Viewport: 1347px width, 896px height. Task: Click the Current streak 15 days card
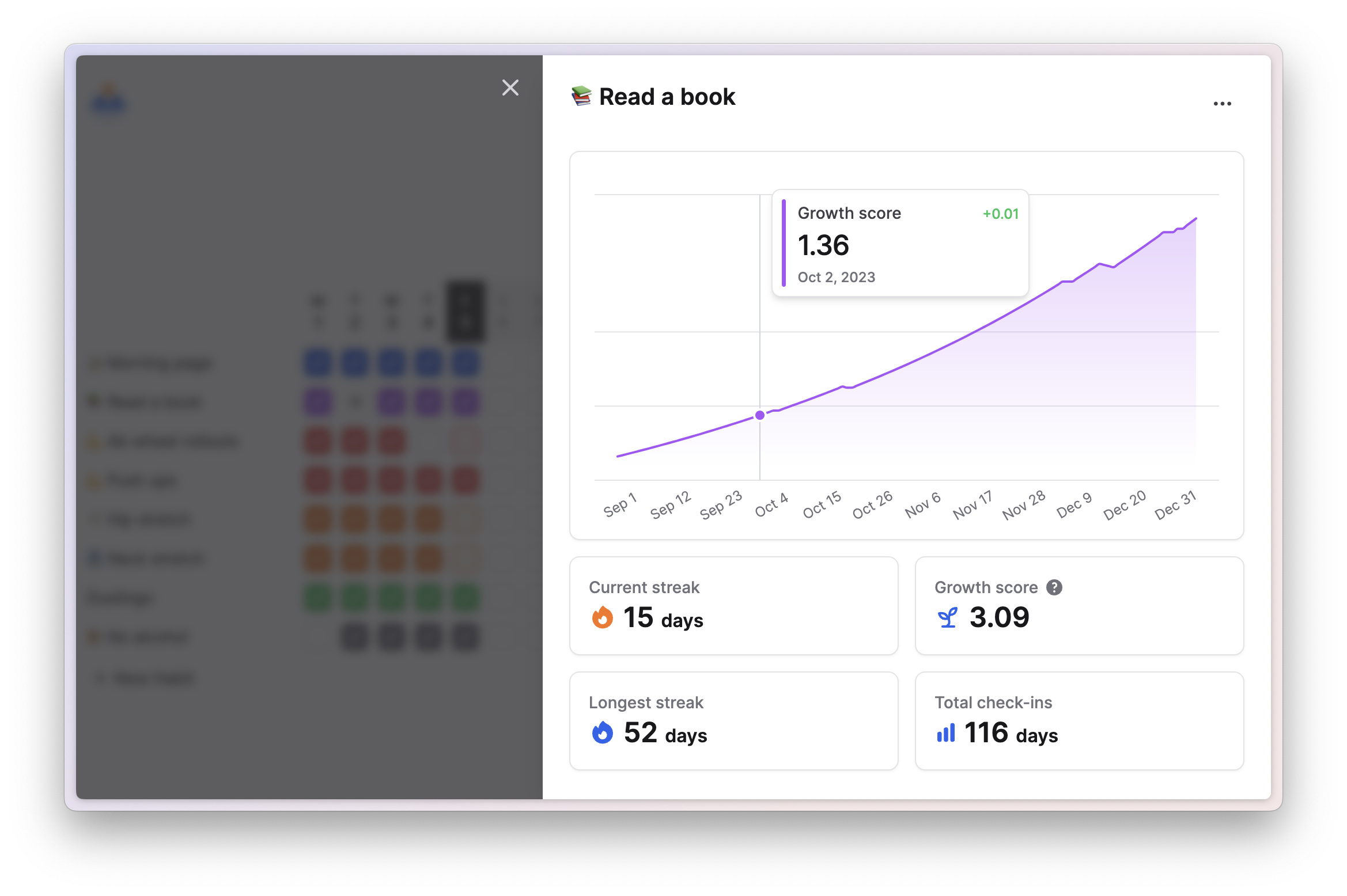pos(733,605)
